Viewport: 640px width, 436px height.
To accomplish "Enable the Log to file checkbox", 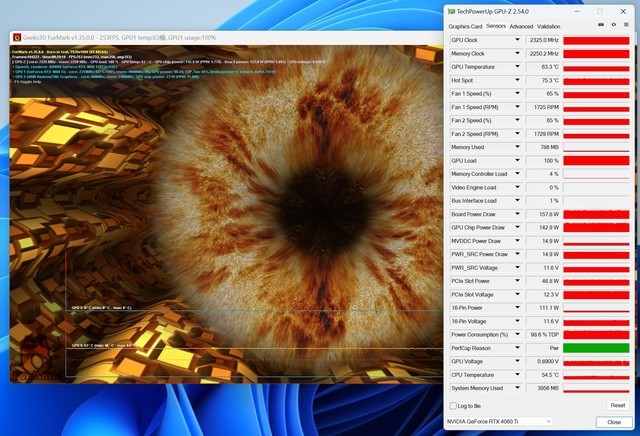I will coord(454,405).
